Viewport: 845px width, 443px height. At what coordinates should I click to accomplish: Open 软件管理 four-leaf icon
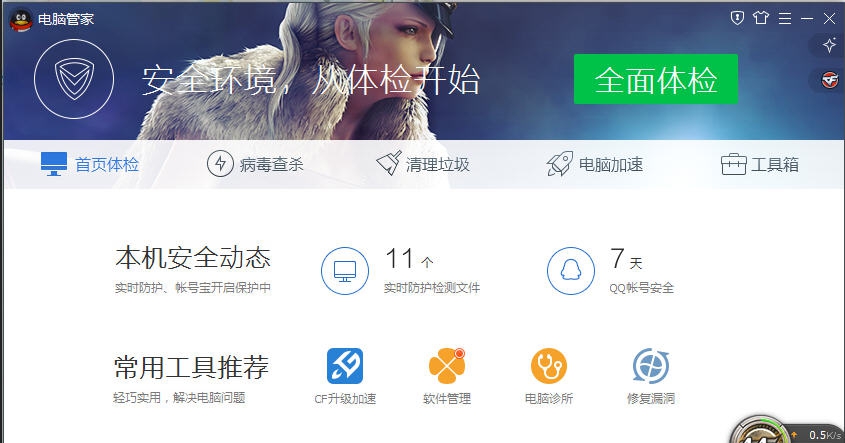447,365
